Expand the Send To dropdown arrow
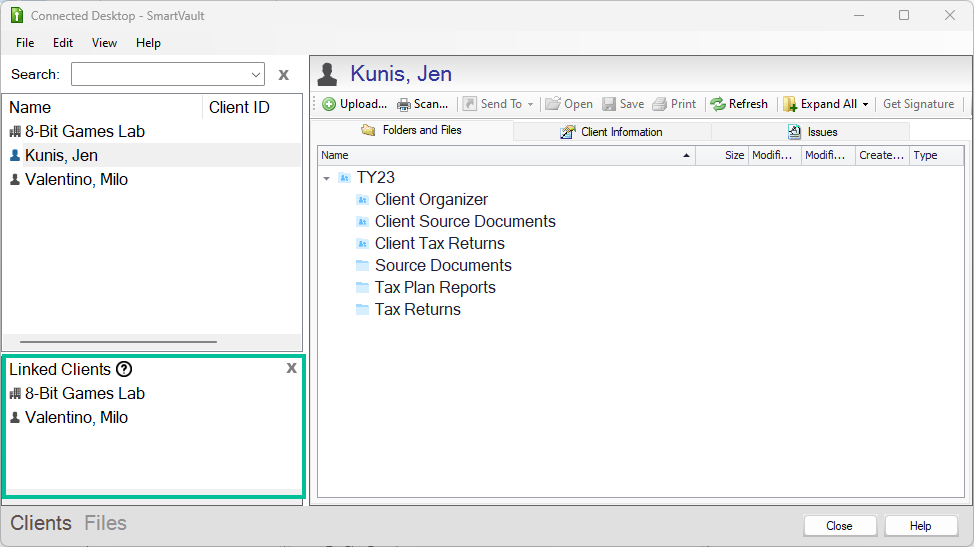The image size is (974, 547). [530, 104]
